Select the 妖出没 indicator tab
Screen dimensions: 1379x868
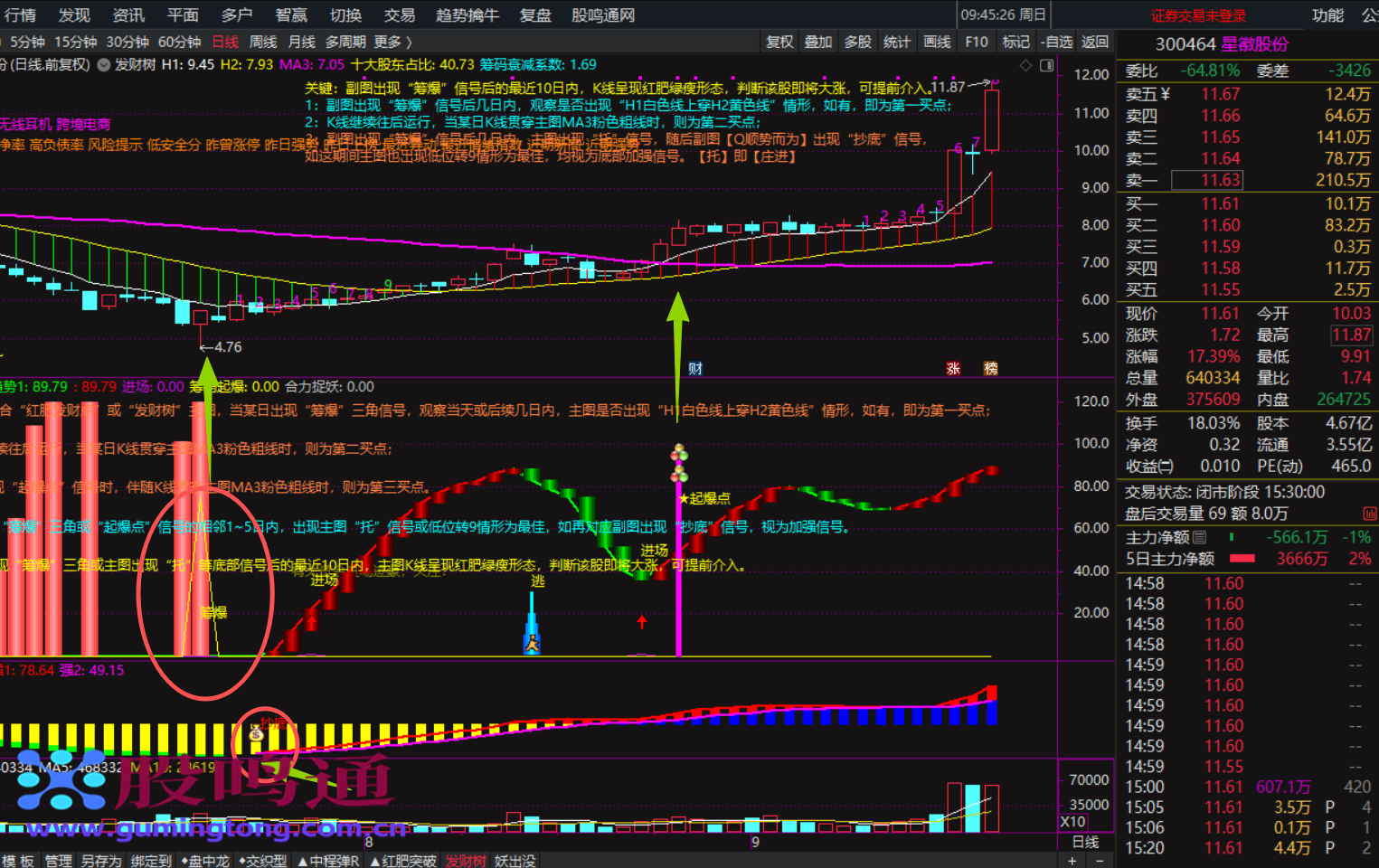tap(515, 861)
